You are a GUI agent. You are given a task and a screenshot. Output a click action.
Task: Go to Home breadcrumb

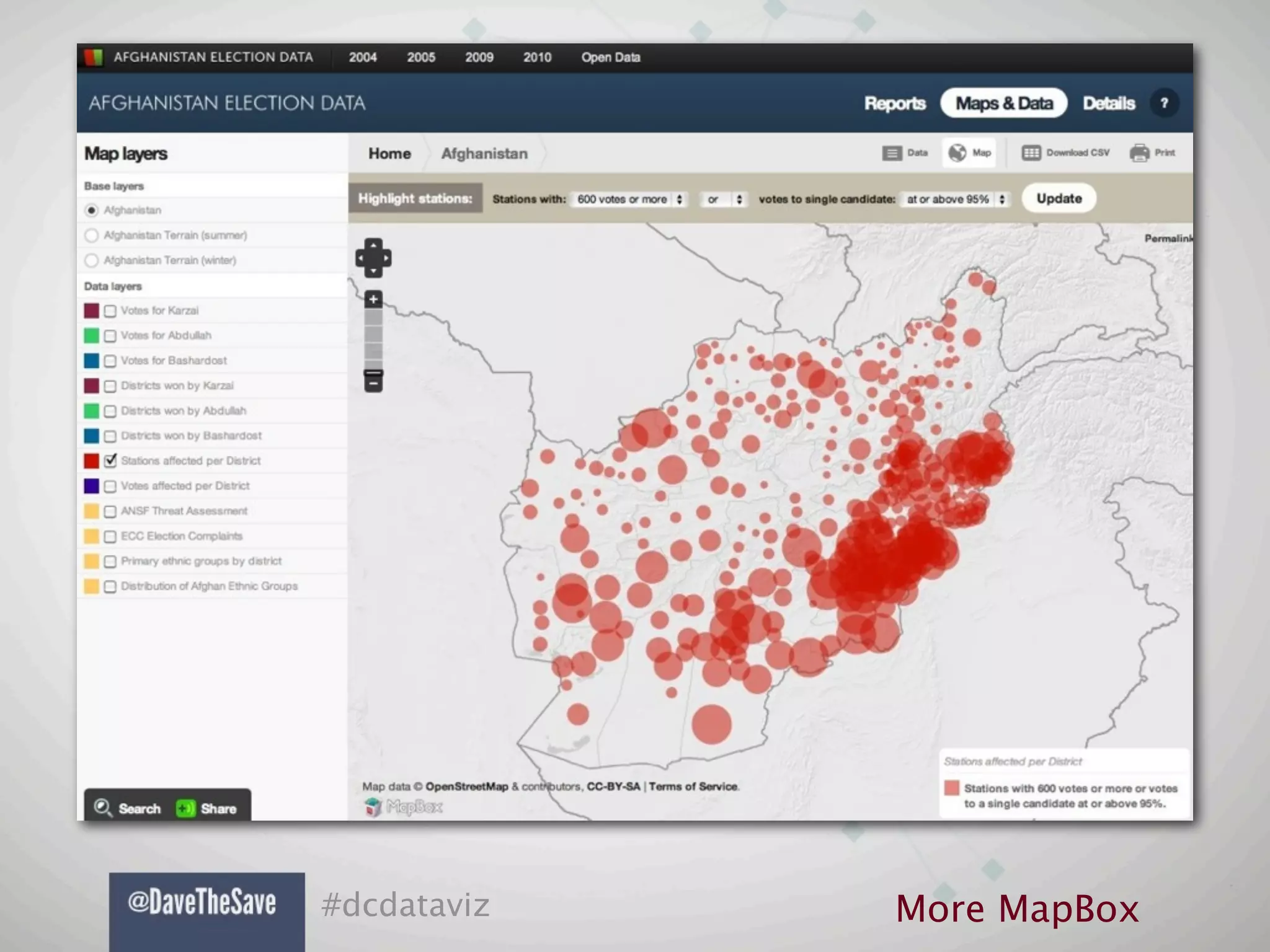tap(389, 154)
